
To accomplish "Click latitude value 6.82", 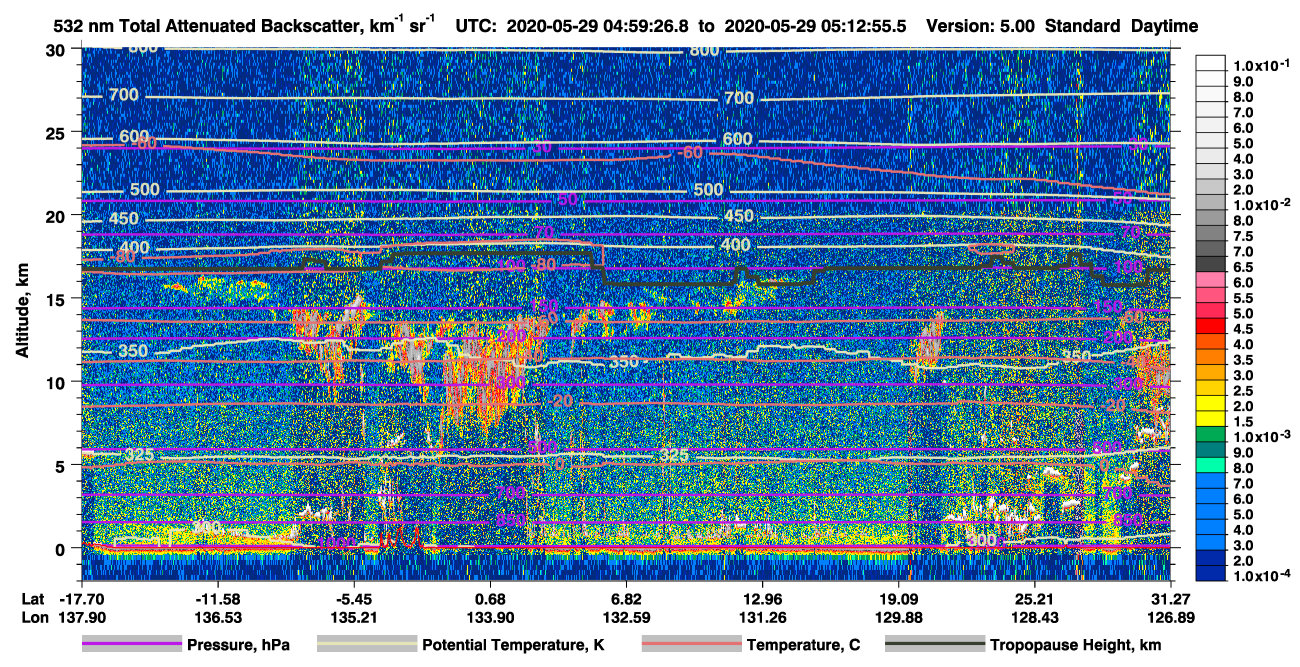I will tap(626, 600).
